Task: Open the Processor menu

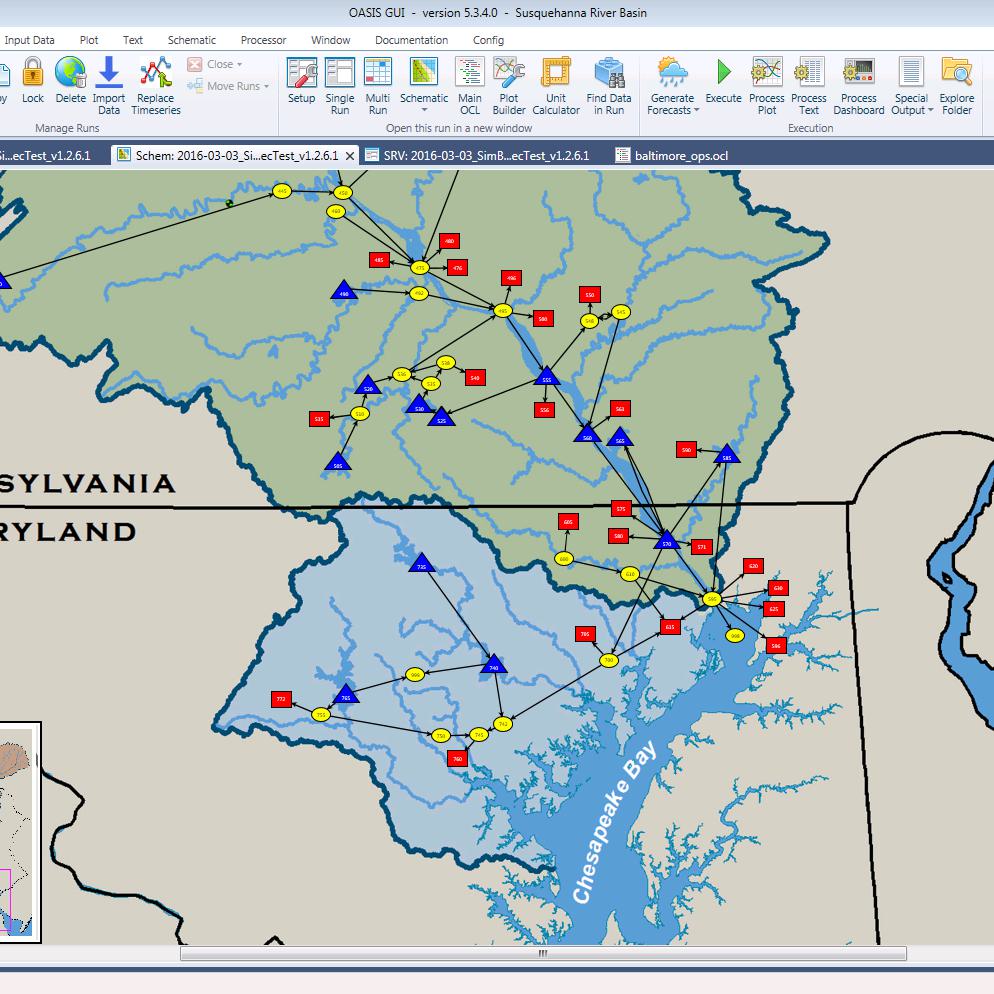Action: click(x=263, y=40)
